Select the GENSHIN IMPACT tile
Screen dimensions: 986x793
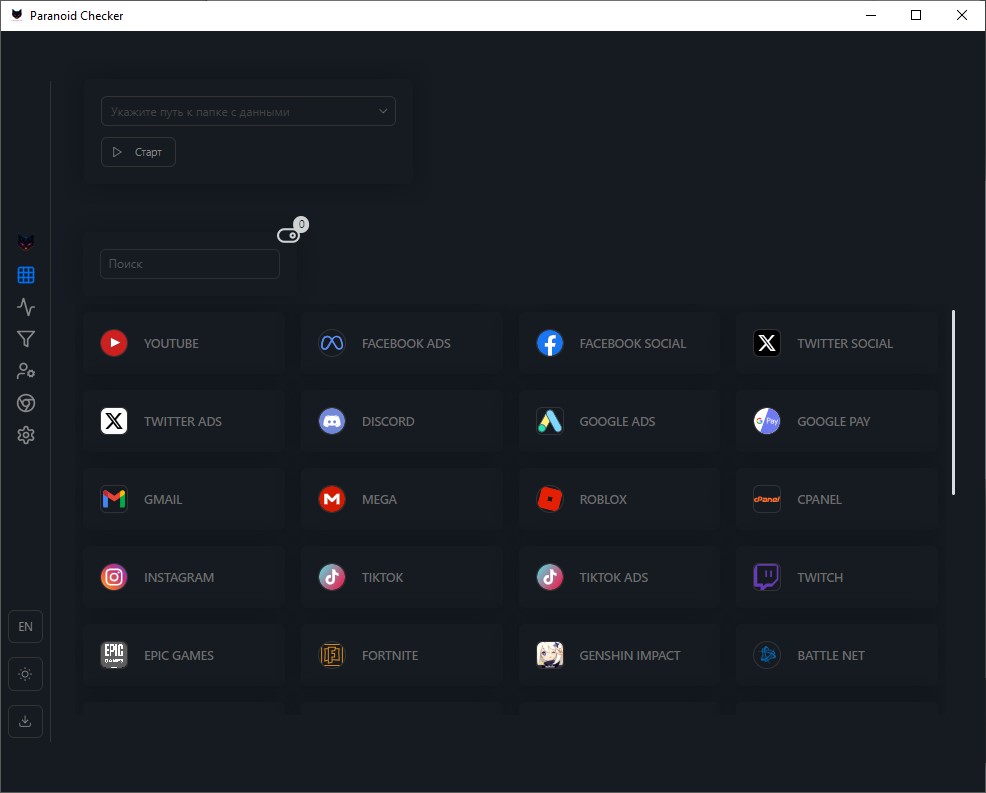tap(619, 655)
